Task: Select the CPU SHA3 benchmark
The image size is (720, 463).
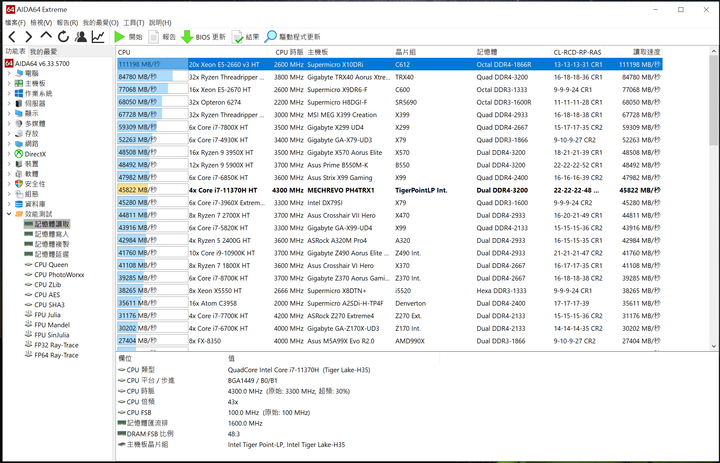Action: tap(45, 305)
